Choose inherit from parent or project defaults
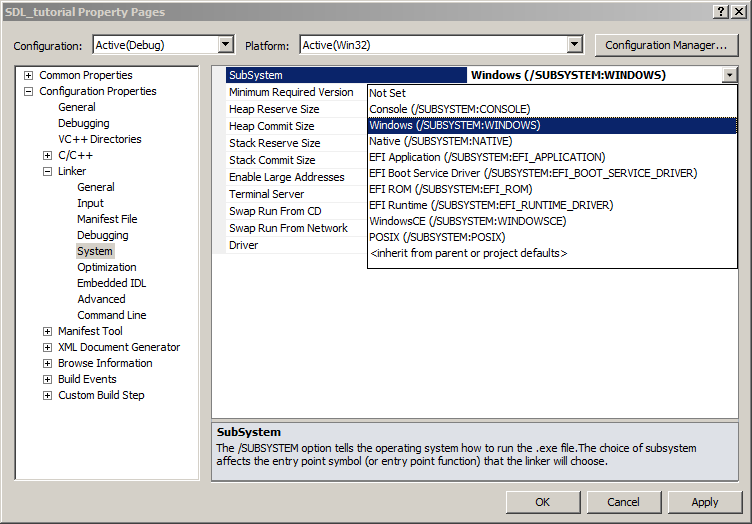This screenshot has width=752, height=524. click(x=552, y=253)
